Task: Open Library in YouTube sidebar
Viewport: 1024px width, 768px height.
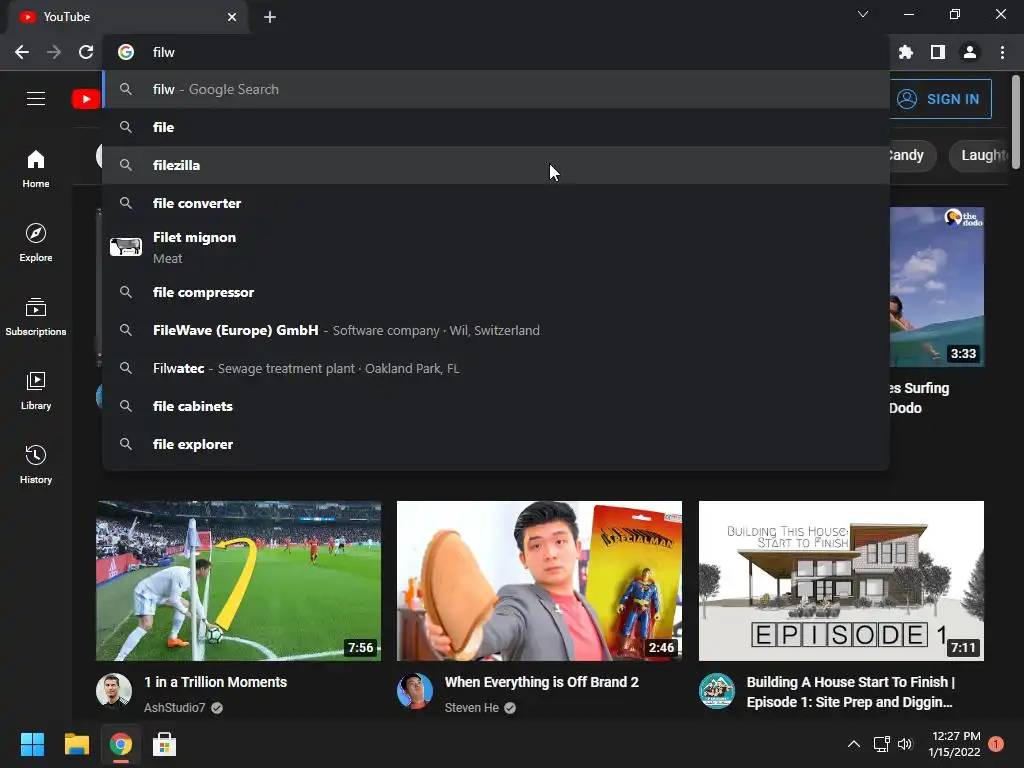Action: tap(36, 391)
